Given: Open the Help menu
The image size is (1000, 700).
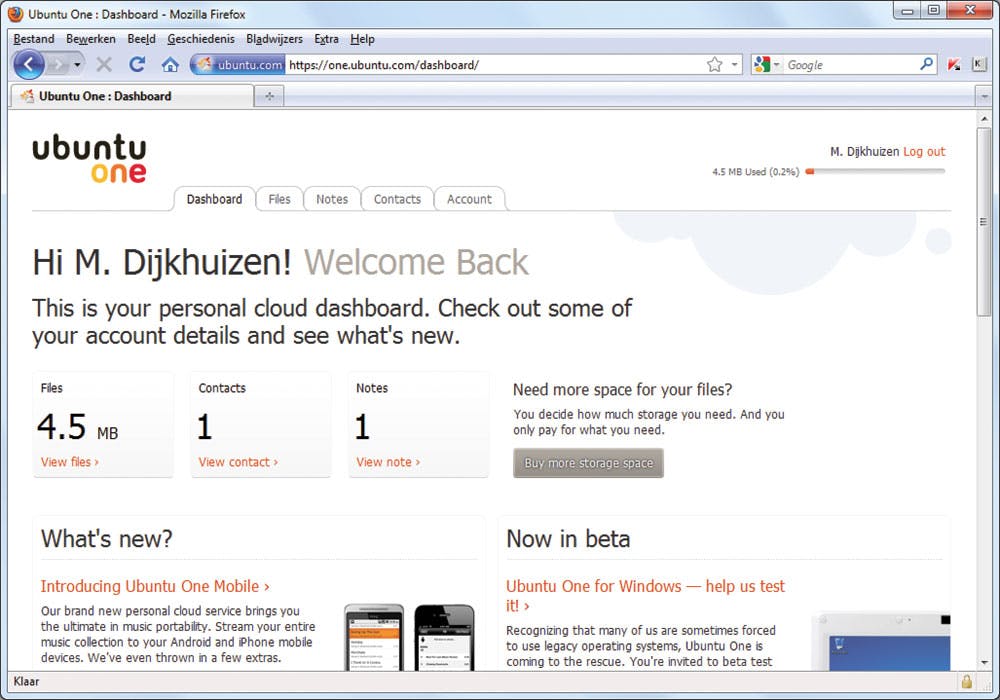Looking at the screenshot, I should [x=362, y=39].
